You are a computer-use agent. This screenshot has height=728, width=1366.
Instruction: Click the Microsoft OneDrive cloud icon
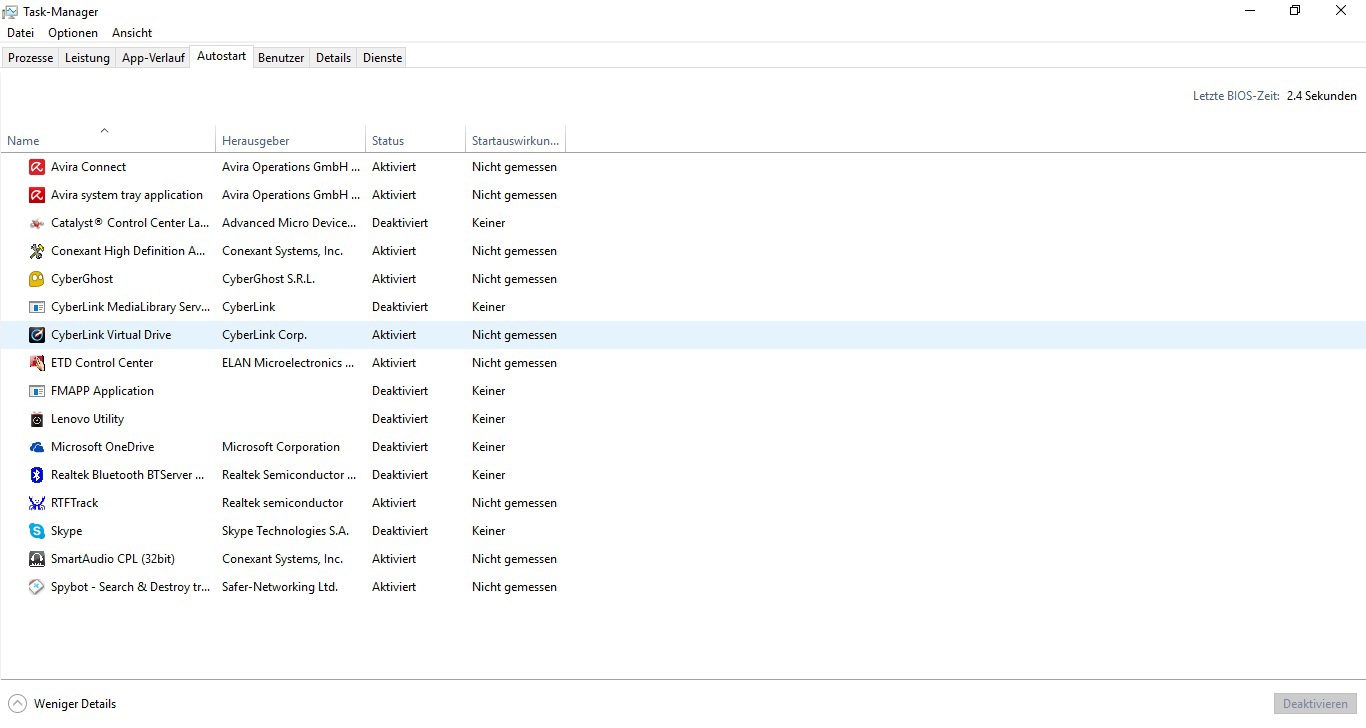[x=37, y=447]
